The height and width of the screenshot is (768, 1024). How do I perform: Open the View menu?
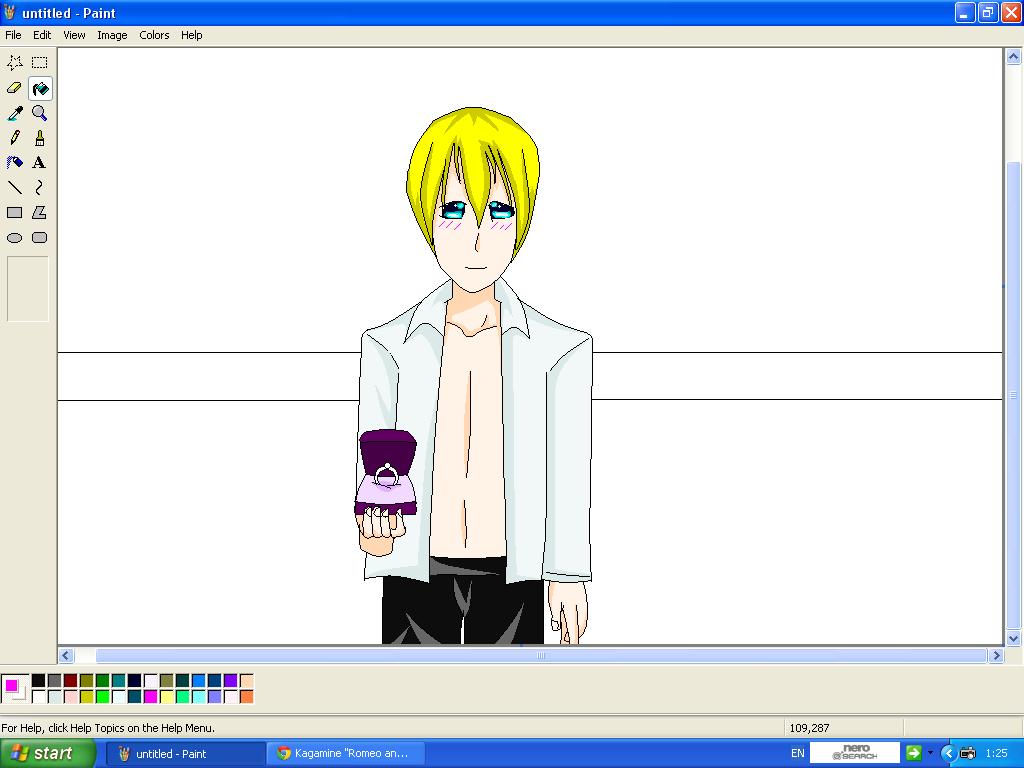pos(74,35)
